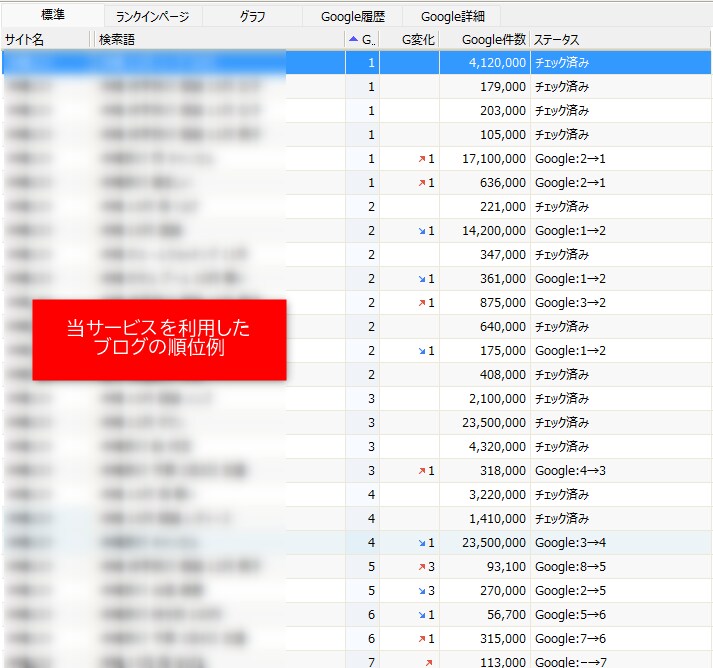Click the down arrow in the 56,700 row
Image resolution: width=713 pixels, height=668 pixels.
point(422,615)
